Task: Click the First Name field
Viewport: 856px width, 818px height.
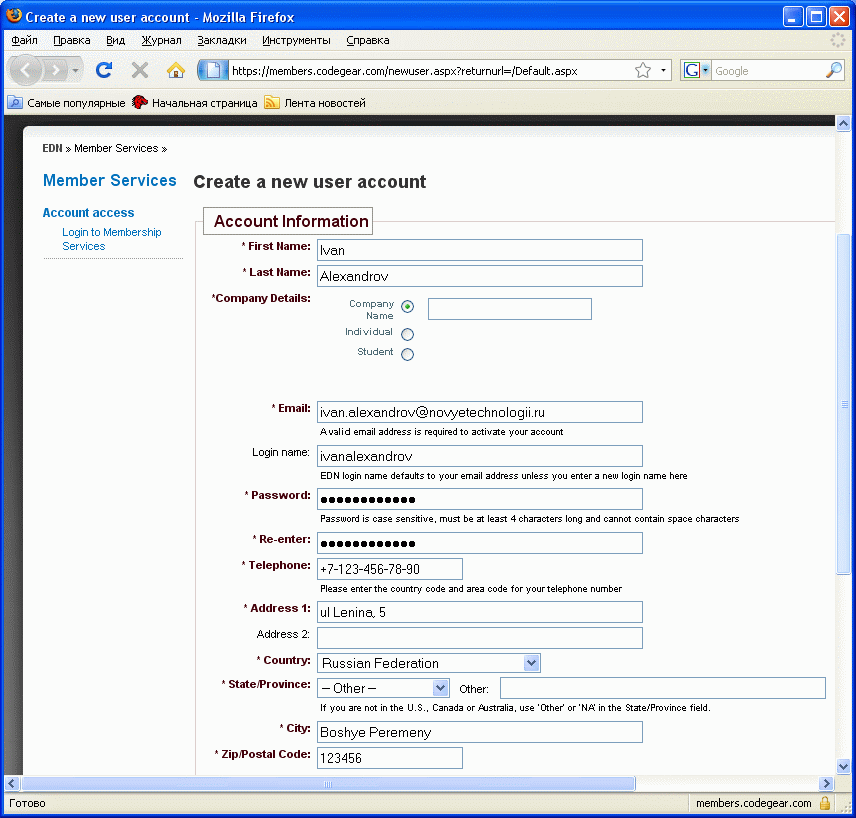Action: 479,250
